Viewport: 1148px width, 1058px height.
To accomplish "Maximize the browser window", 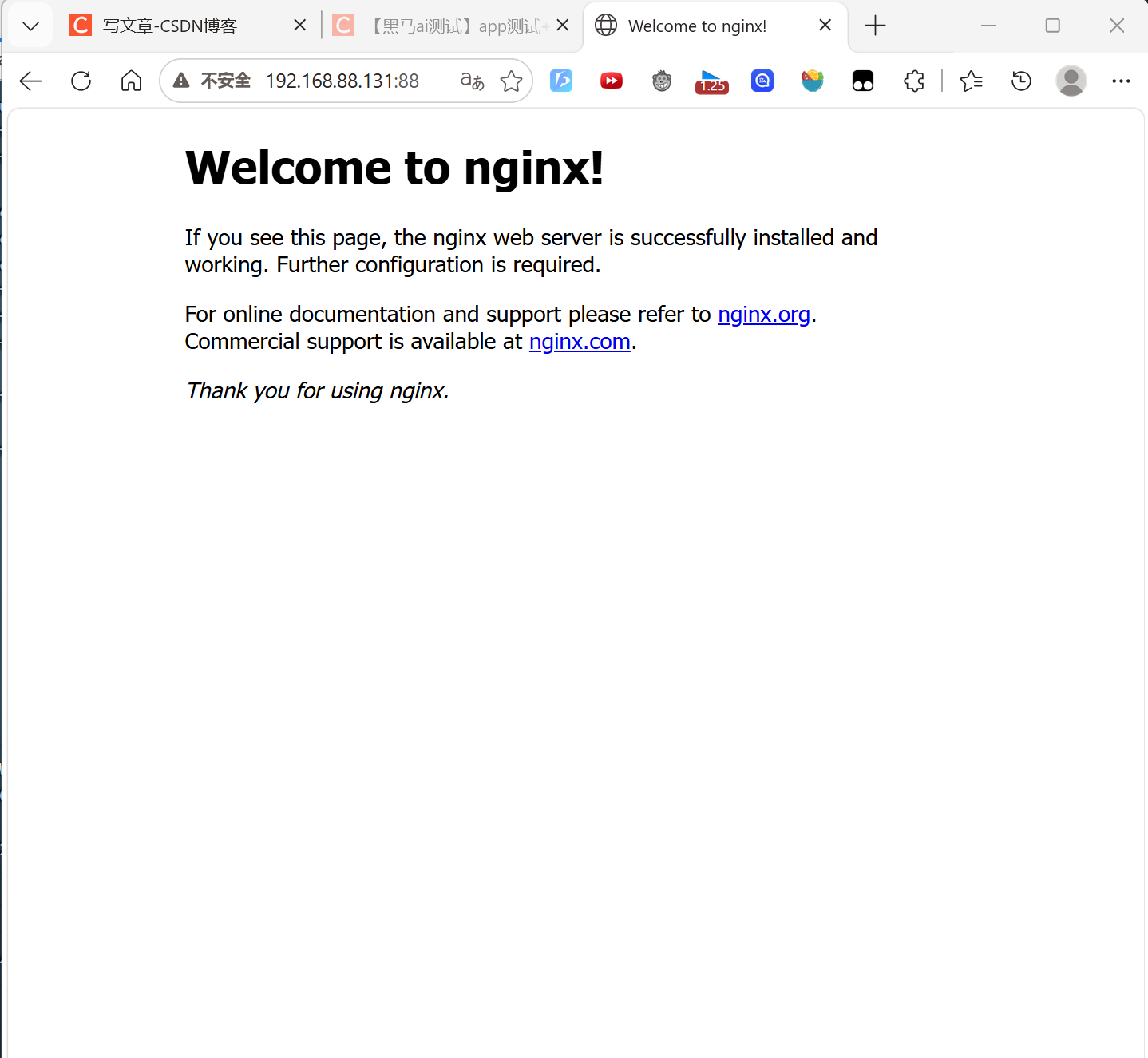I will pyautogui.click(x=1053, y=26).
